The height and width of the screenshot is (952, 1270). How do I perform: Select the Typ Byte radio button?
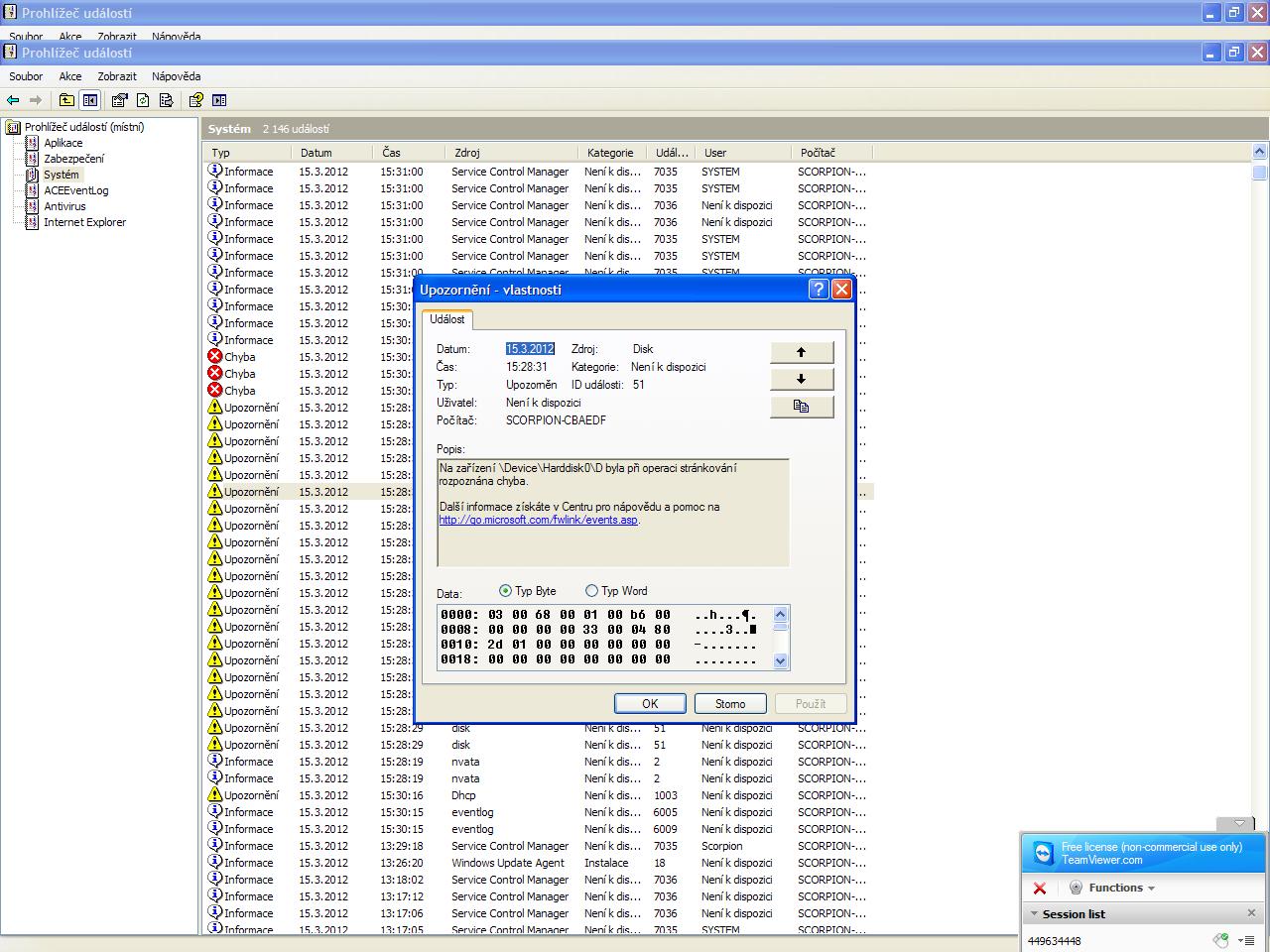pyautogui.click(x=505, y=591)
